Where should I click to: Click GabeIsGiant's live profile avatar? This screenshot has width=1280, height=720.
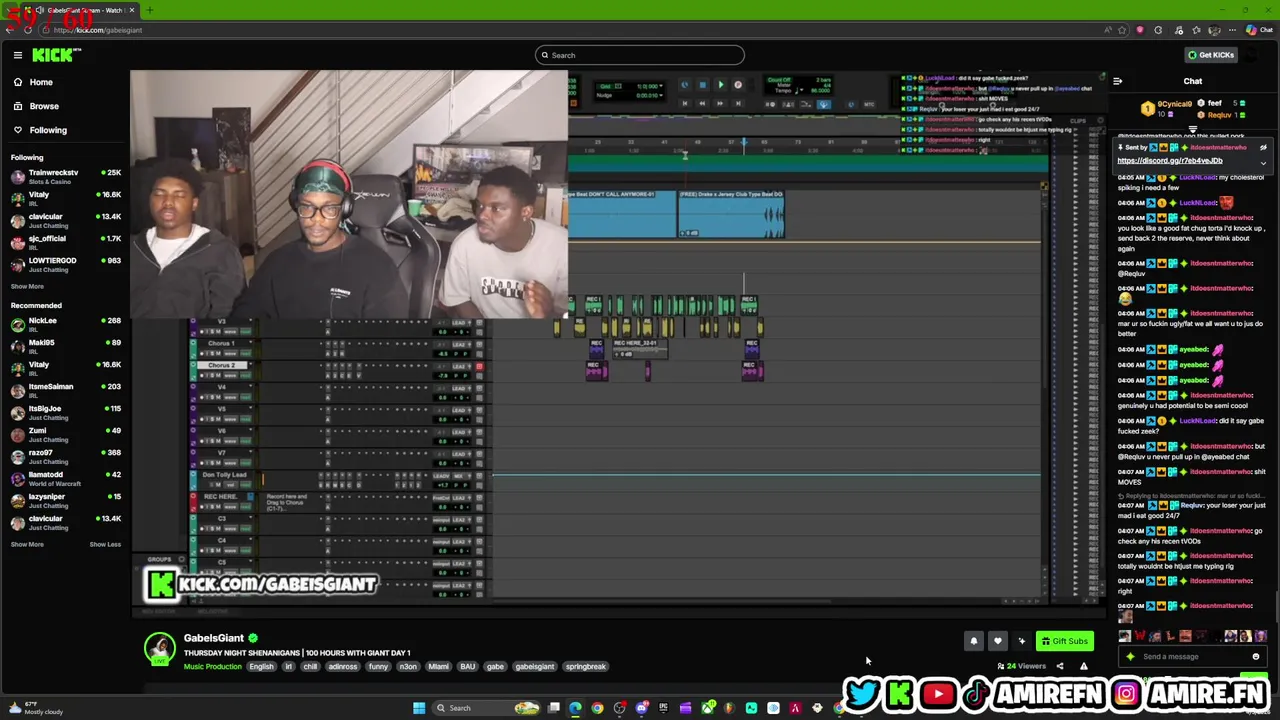(159, 648)
